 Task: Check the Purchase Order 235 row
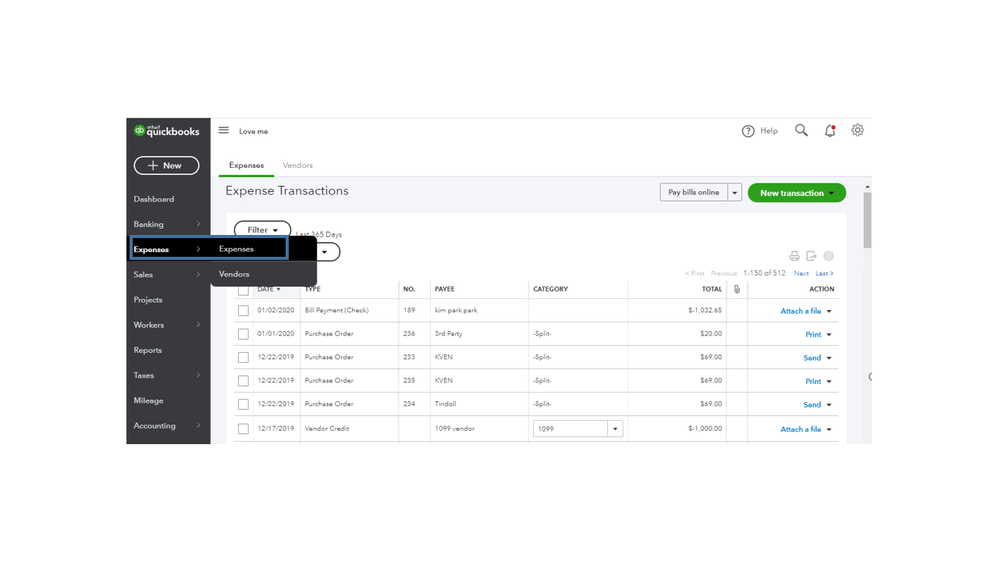pos(243,380)
